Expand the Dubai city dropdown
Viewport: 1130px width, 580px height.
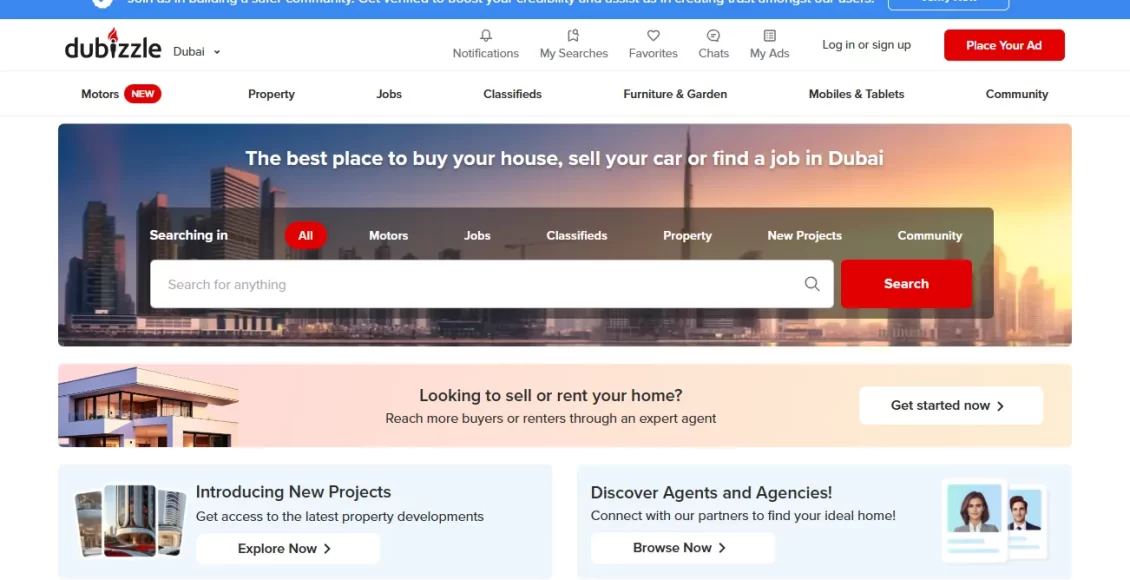(x=197, y=52)
